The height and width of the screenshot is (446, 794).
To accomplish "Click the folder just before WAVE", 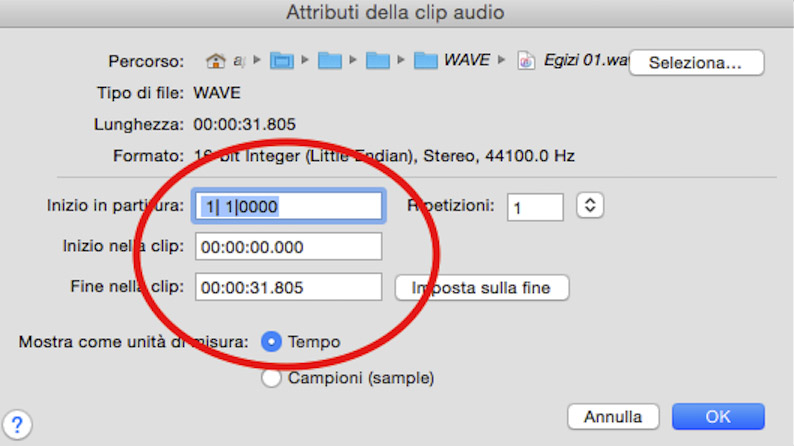I will point(378,61).
